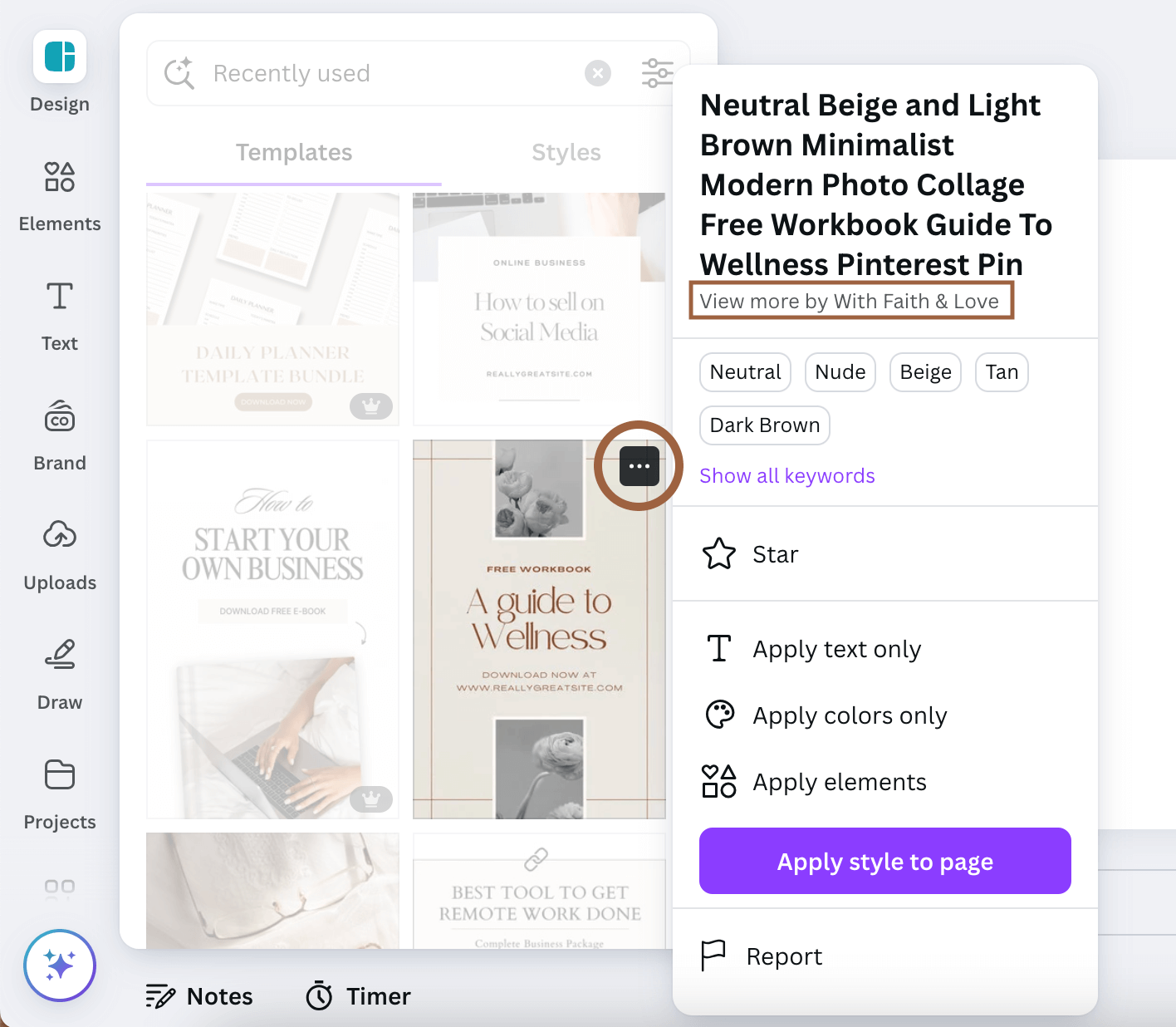Screen dimensions: 1176x1027
Task: Open the Canva AI assistant
Action: (59, 966)
